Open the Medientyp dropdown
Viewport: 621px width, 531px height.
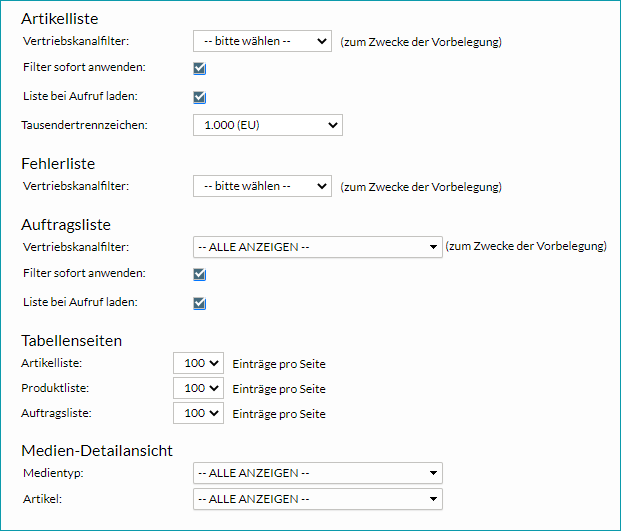click(x=318, y=473)
